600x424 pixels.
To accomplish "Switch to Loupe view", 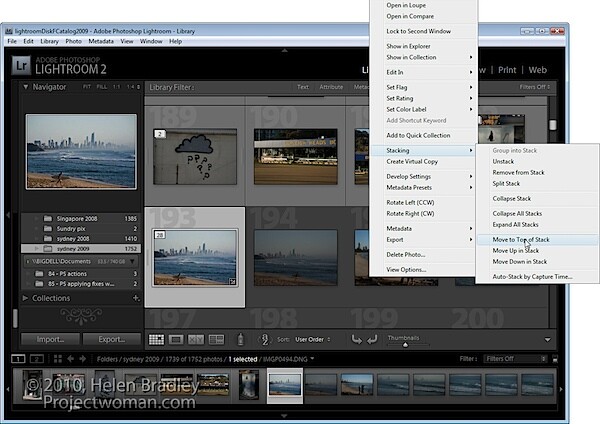I will click(x=176, y=339).
